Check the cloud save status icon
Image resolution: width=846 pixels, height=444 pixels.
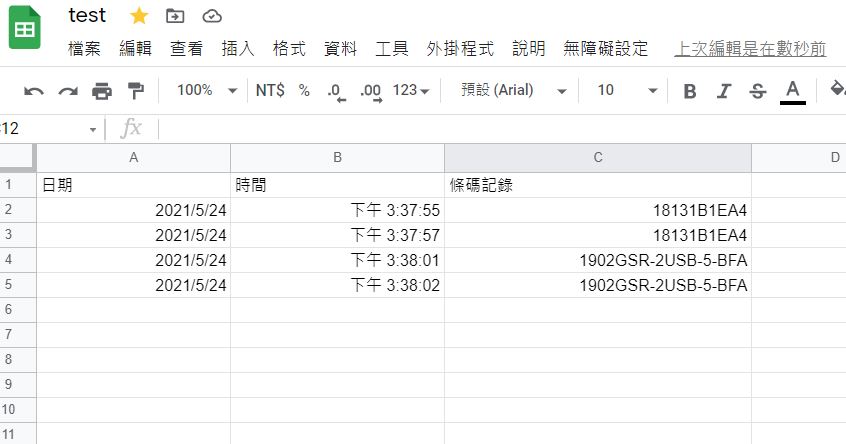(212, 16)
